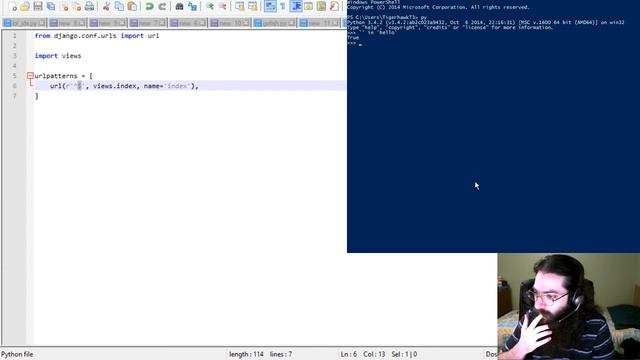The height and width of the screenshot is (360, 640).
Task: Click the Copyright line in PowerShell window
Action: [x=438, y=7]
